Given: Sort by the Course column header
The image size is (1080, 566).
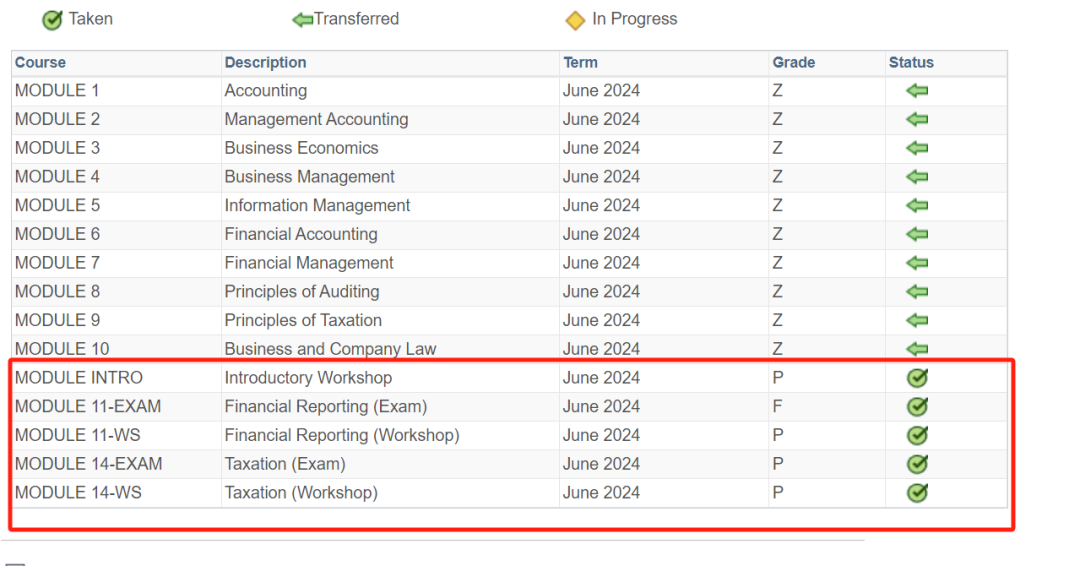Looking at the screenshot, I should [41, 63].
